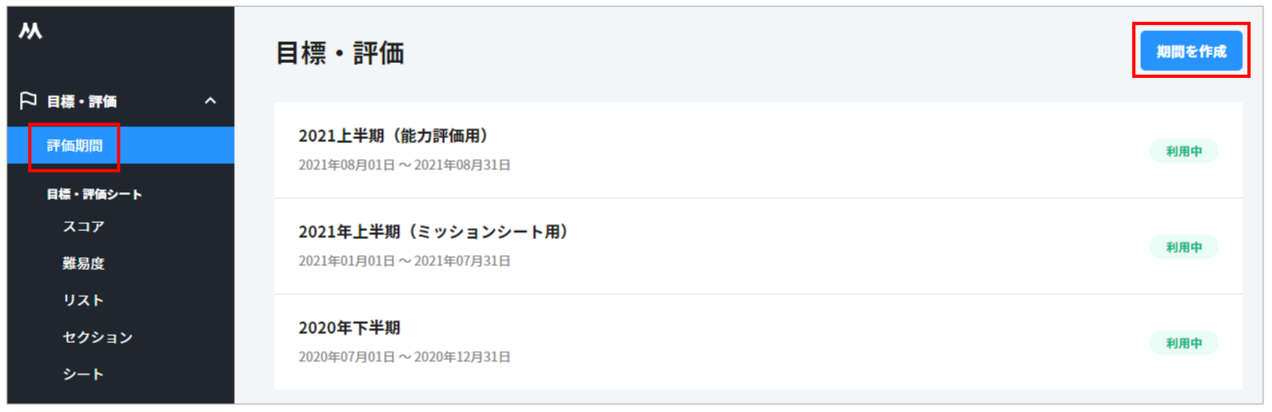1272x412 pixels.
Task: Click 利用中 badge for 2021上半期（能力評価用）
Action: [1183, 151]
